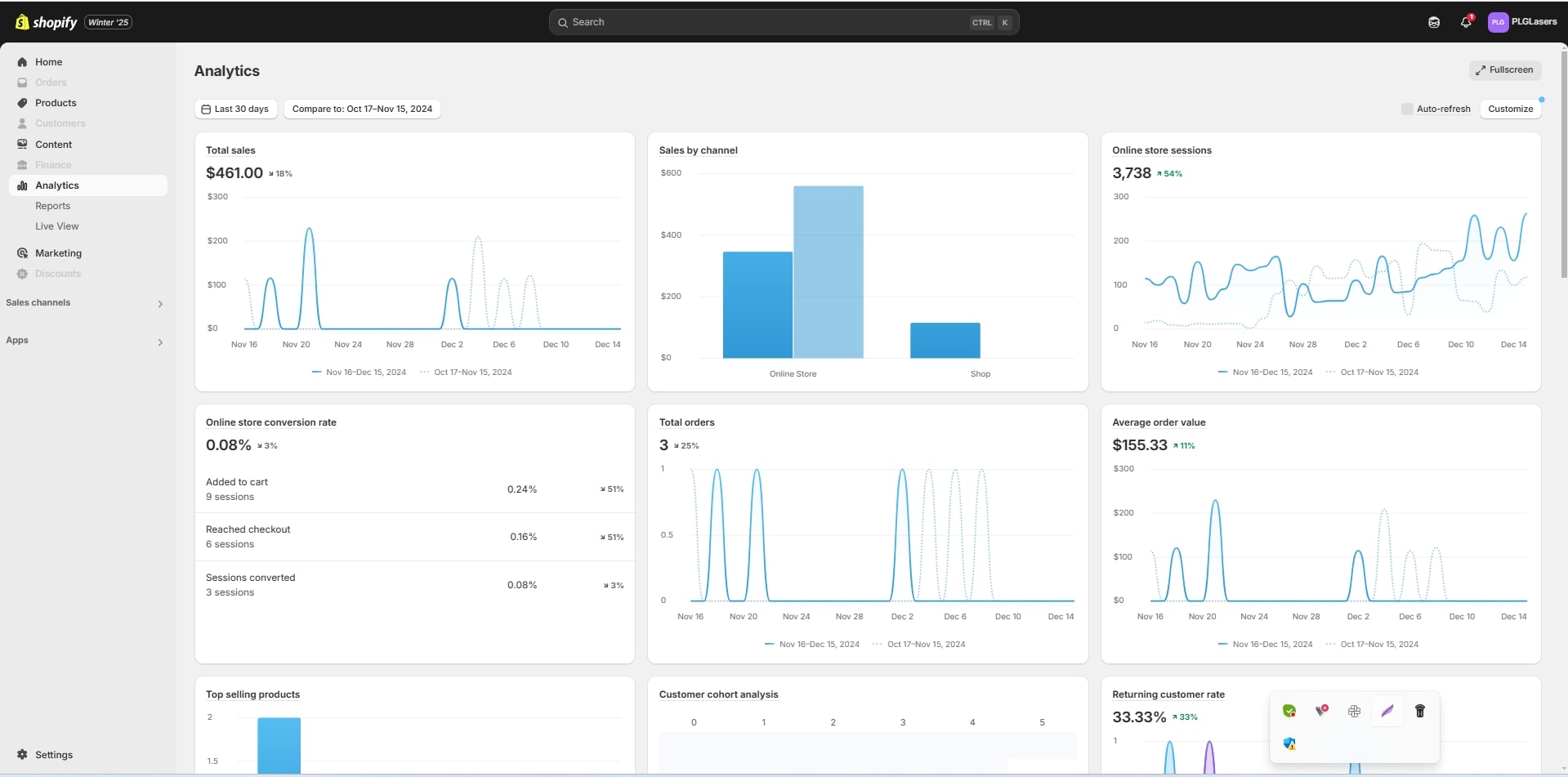Click the Marketing target icon in sidebar
The width and height of the screenshot is (1568, 777).
pyautogui.click(x=22, y=253)
